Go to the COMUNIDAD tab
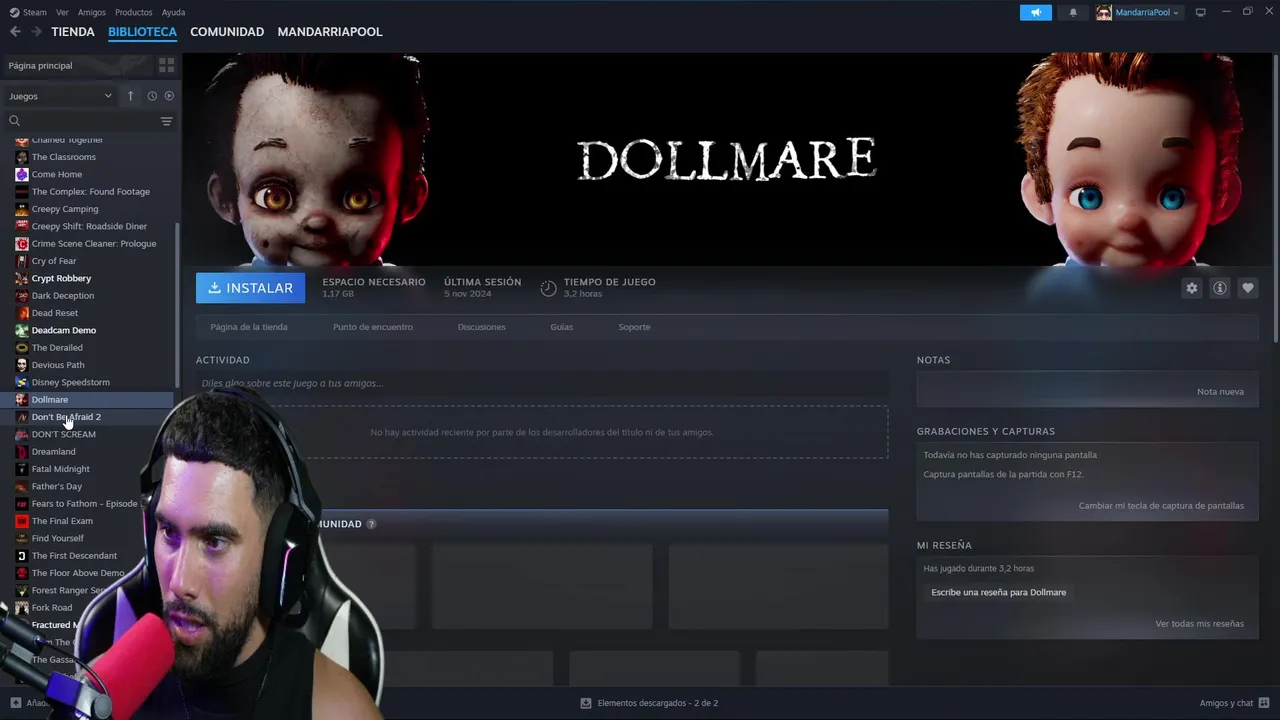The width and height of the screenshot is (1280, 720). coord(227,32)
